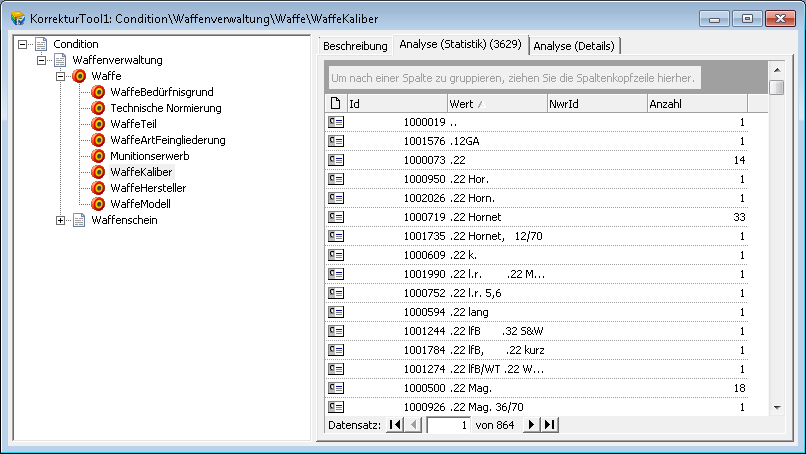806x454 pixels.
Task: Jump to the first record
Action: (x=395, y=425)
